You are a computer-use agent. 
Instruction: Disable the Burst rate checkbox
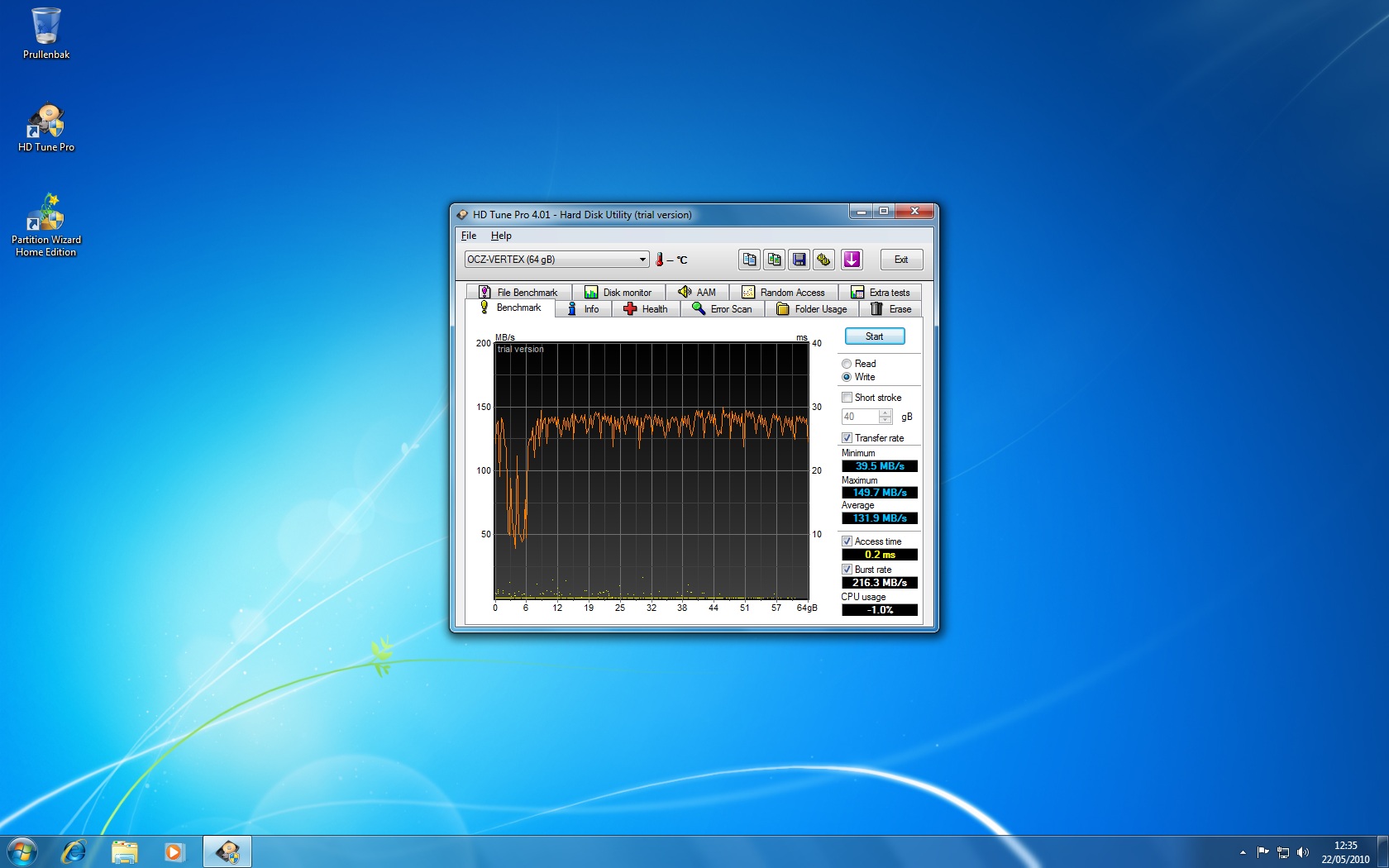tap(847, 570)
